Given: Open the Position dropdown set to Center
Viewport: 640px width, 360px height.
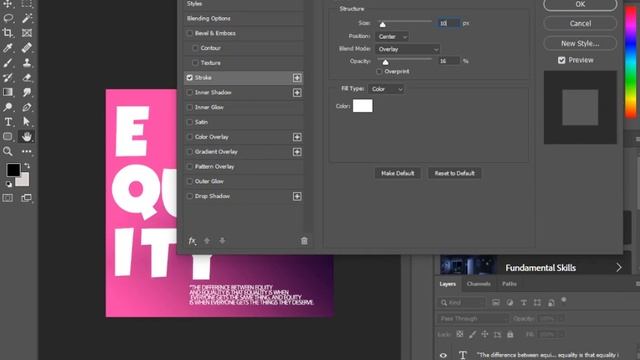Looking at the screenshot, I should (392, 37).
